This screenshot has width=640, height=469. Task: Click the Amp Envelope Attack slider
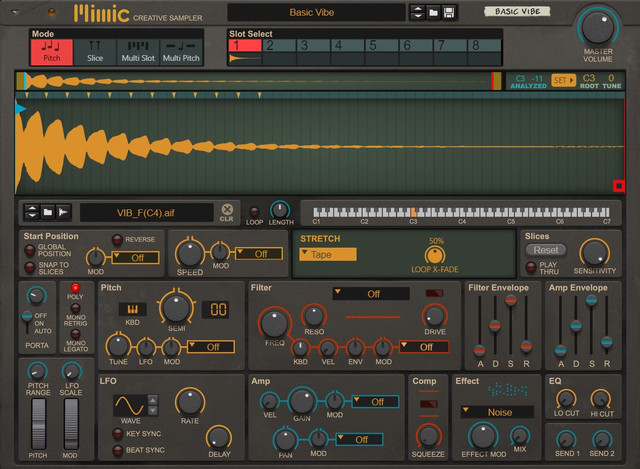click(560, 350)
